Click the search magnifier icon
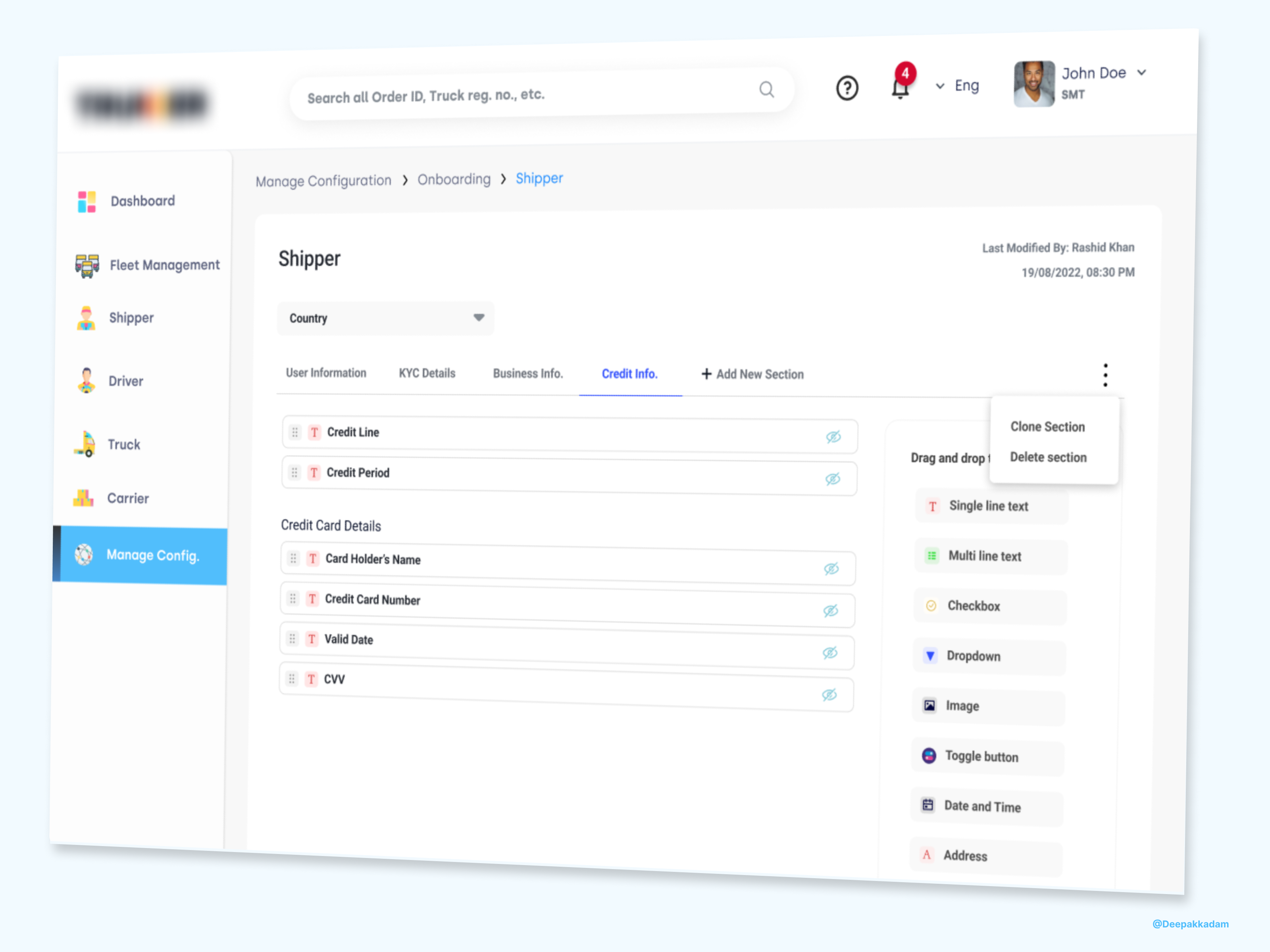The height and width of the screenshot is (952, 1270). click(766, 90)
